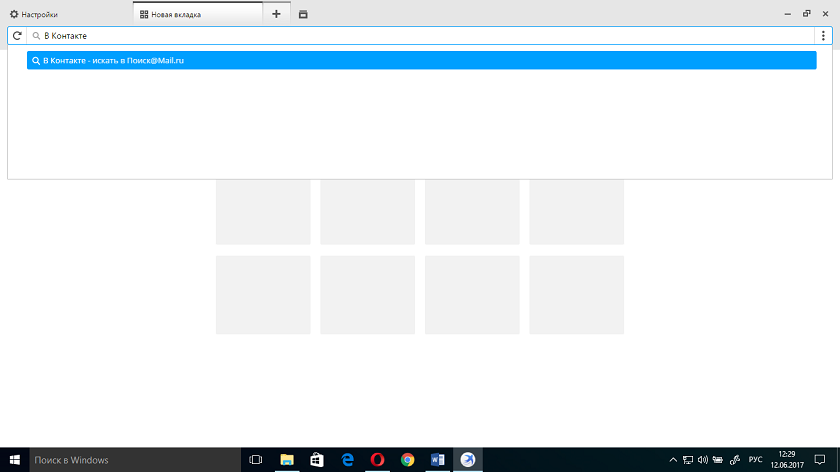The height and width of the screenshot is (472, 840).
Task: Click the Поиск в Windows search box
Action: point(135,460)
